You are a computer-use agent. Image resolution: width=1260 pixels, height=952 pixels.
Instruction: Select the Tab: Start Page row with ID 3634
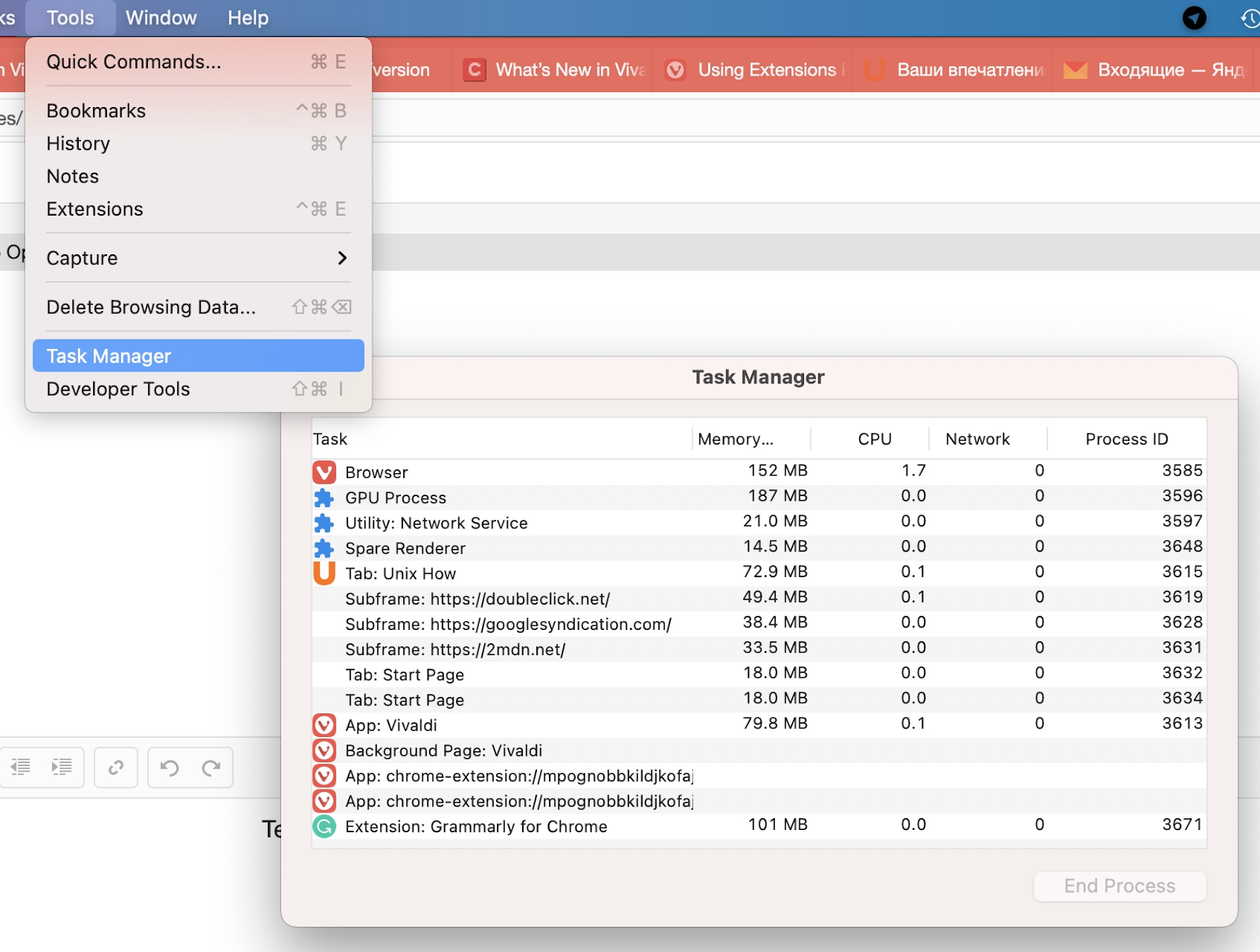tap(759, 700)
